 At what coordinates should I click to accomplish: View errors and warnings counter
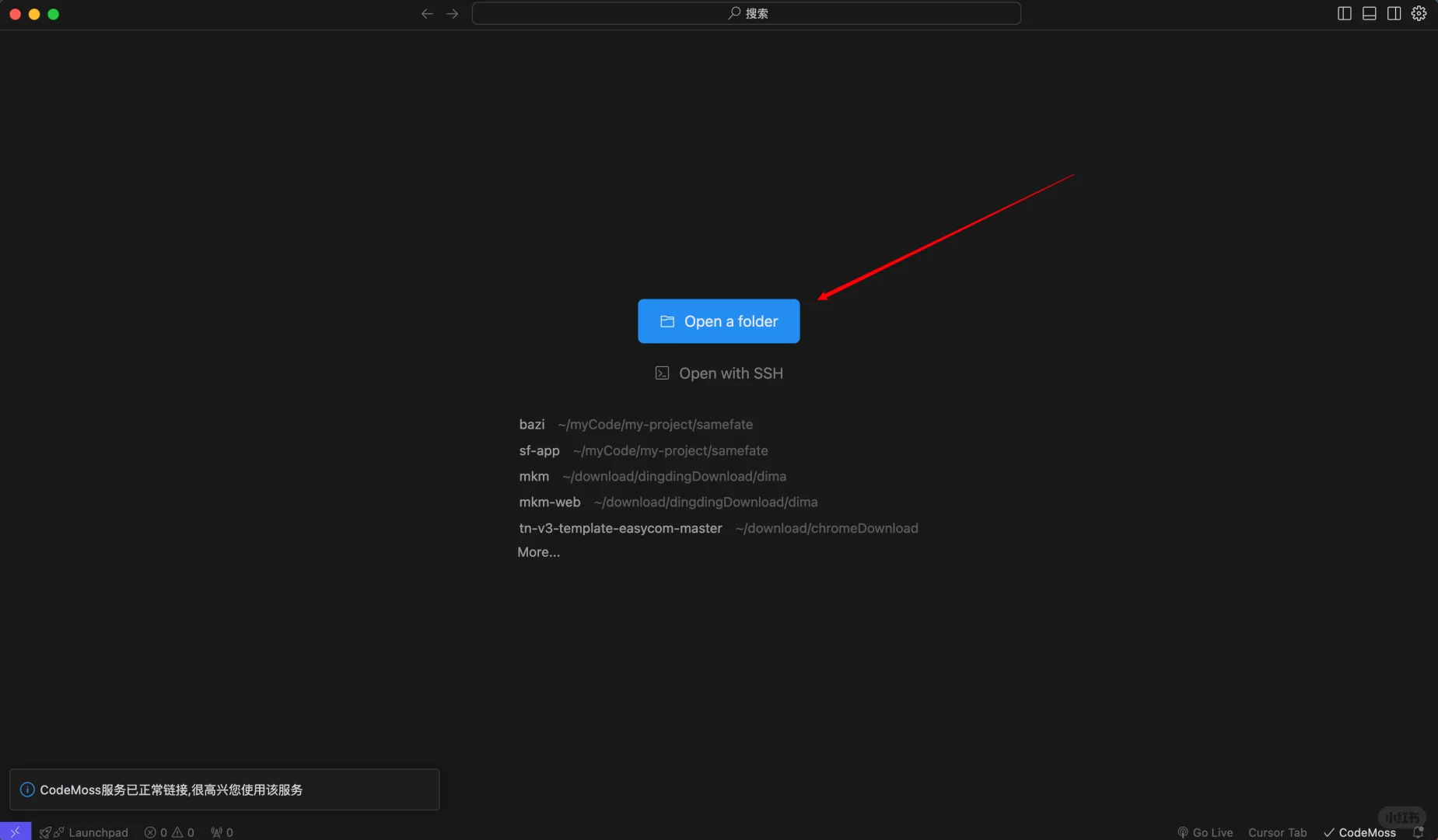170,831
